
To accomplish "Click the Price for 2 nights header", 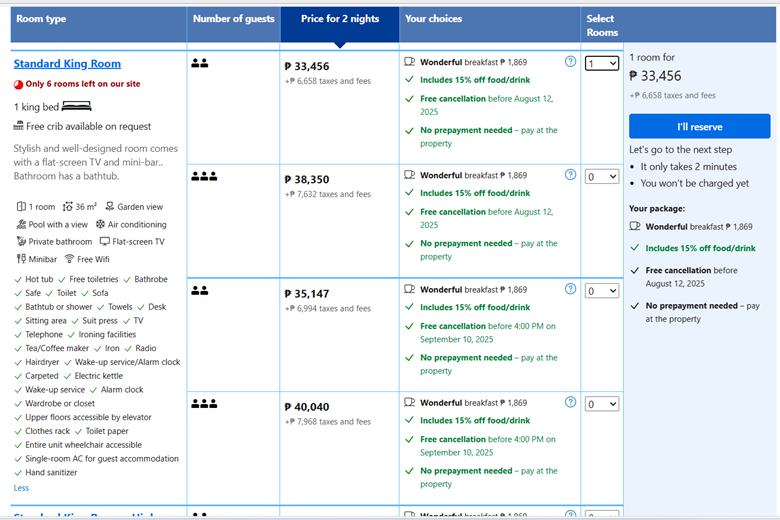I will 339,19.
